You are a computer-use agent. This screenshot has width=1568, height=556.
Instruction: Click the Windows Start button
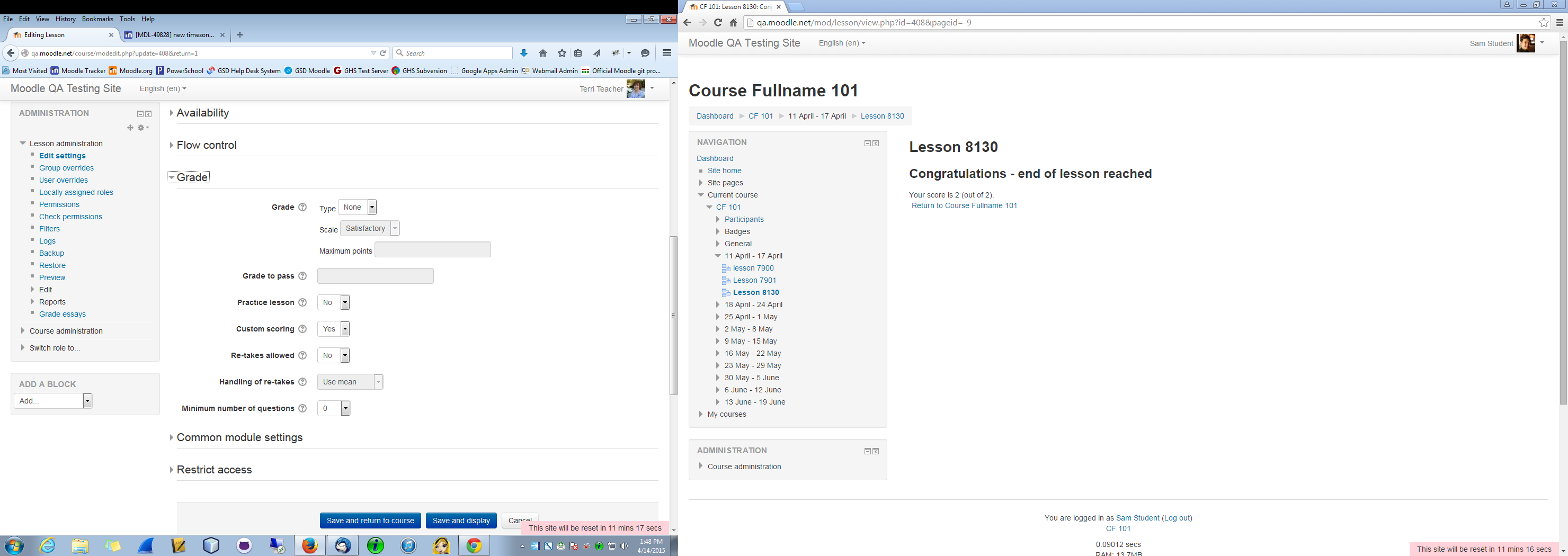click(13, 545)
